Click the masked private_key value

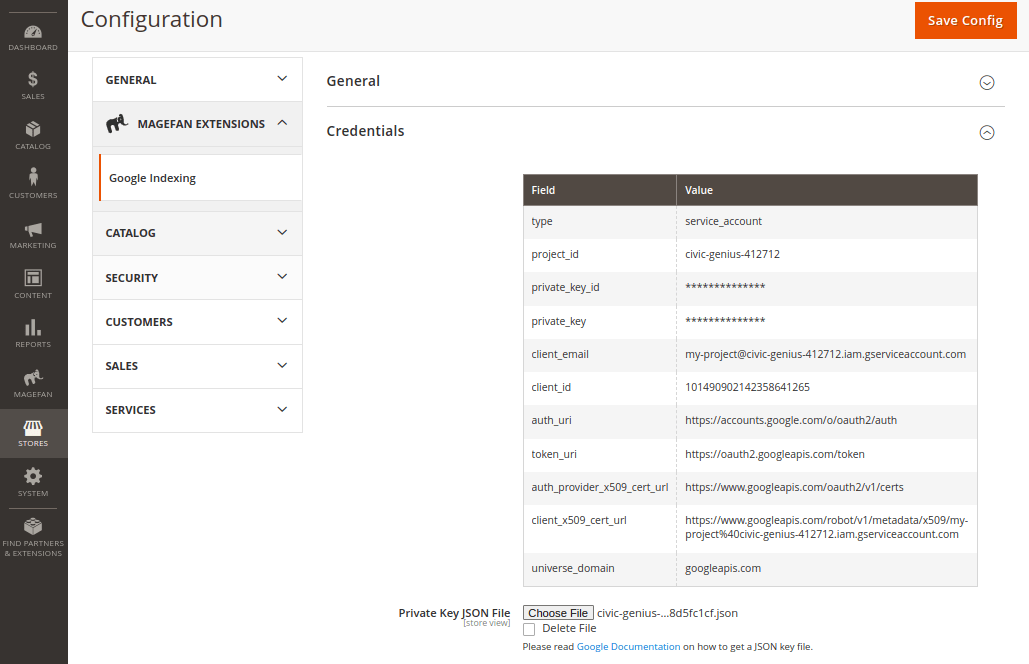(725, 321)
